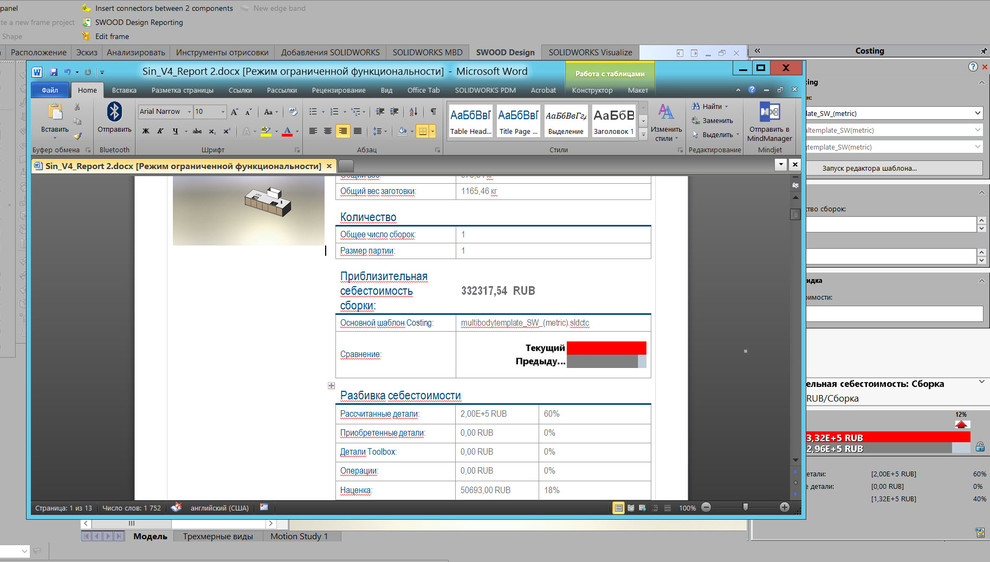The height and width of the screenshot is (562, 990).
Task: Click the Find binoculars icon in Editing
Action: coord(695,106)
